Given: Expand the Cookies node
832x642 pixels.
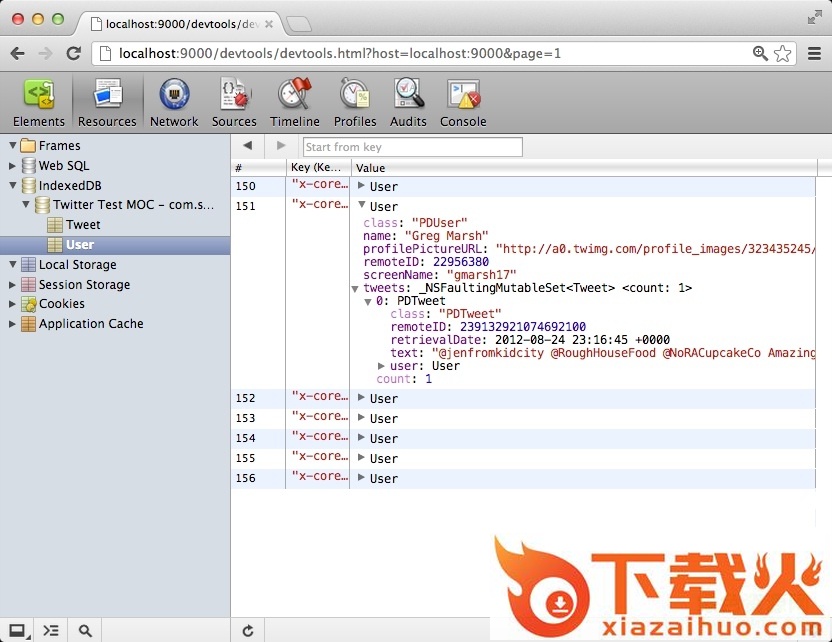Looking at the screenshot, I should point(12,303).
